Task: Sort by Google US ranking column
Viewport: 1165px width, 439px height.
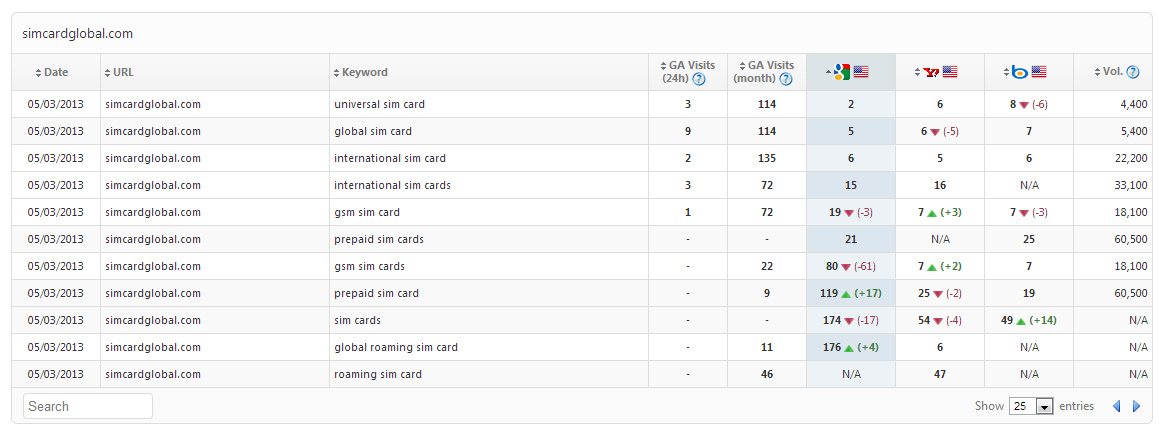Action: pyautogui.click(x=851, y=72)
